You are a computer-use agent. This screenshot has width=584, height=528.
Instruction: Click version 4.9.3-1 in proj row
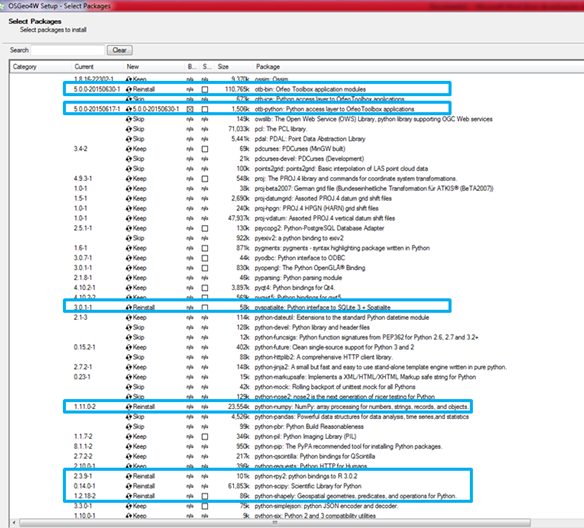(x=83, y=179)
